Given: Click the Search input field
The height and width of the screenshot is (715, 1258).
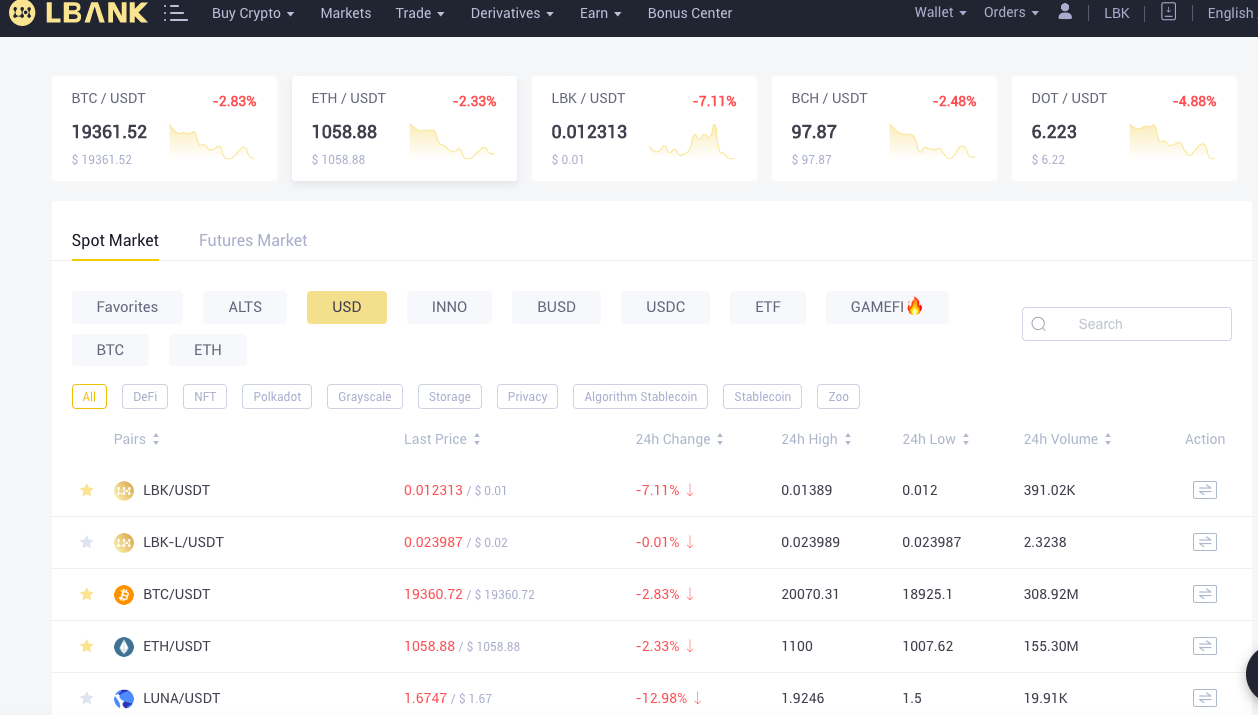Looking at the screenshot, I should [1127, 324].
